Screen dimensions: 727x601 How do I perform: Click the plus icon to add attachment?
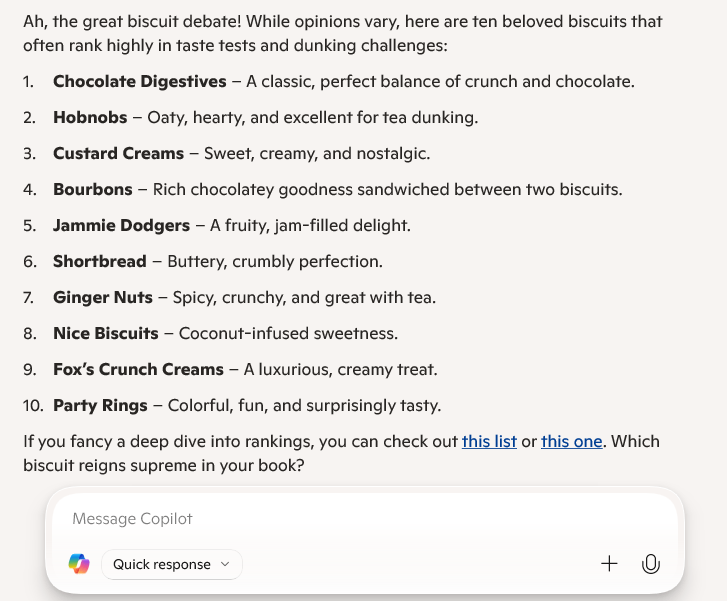[609, 564]
